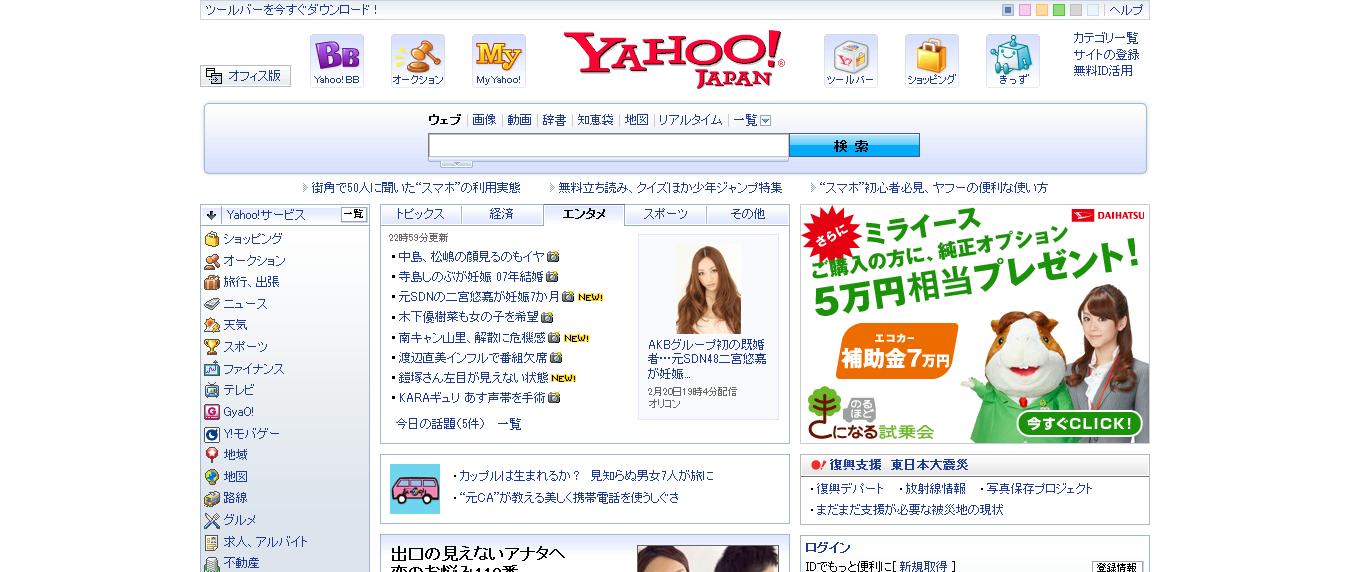This screenshot has width=1349, height=572.
Task: Open the ヘルプ link at top right
Action: (x=1126, y=10)
